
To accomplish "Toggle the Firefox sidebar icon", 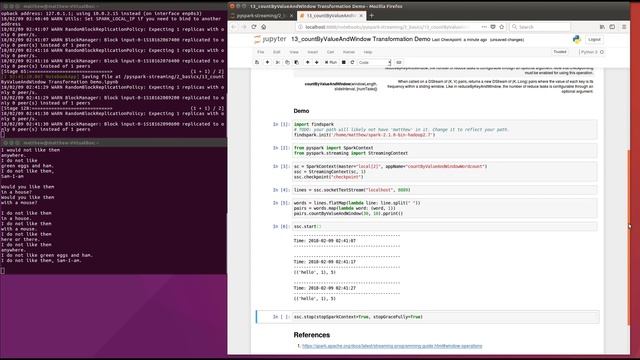I will [x=612, y=27].
